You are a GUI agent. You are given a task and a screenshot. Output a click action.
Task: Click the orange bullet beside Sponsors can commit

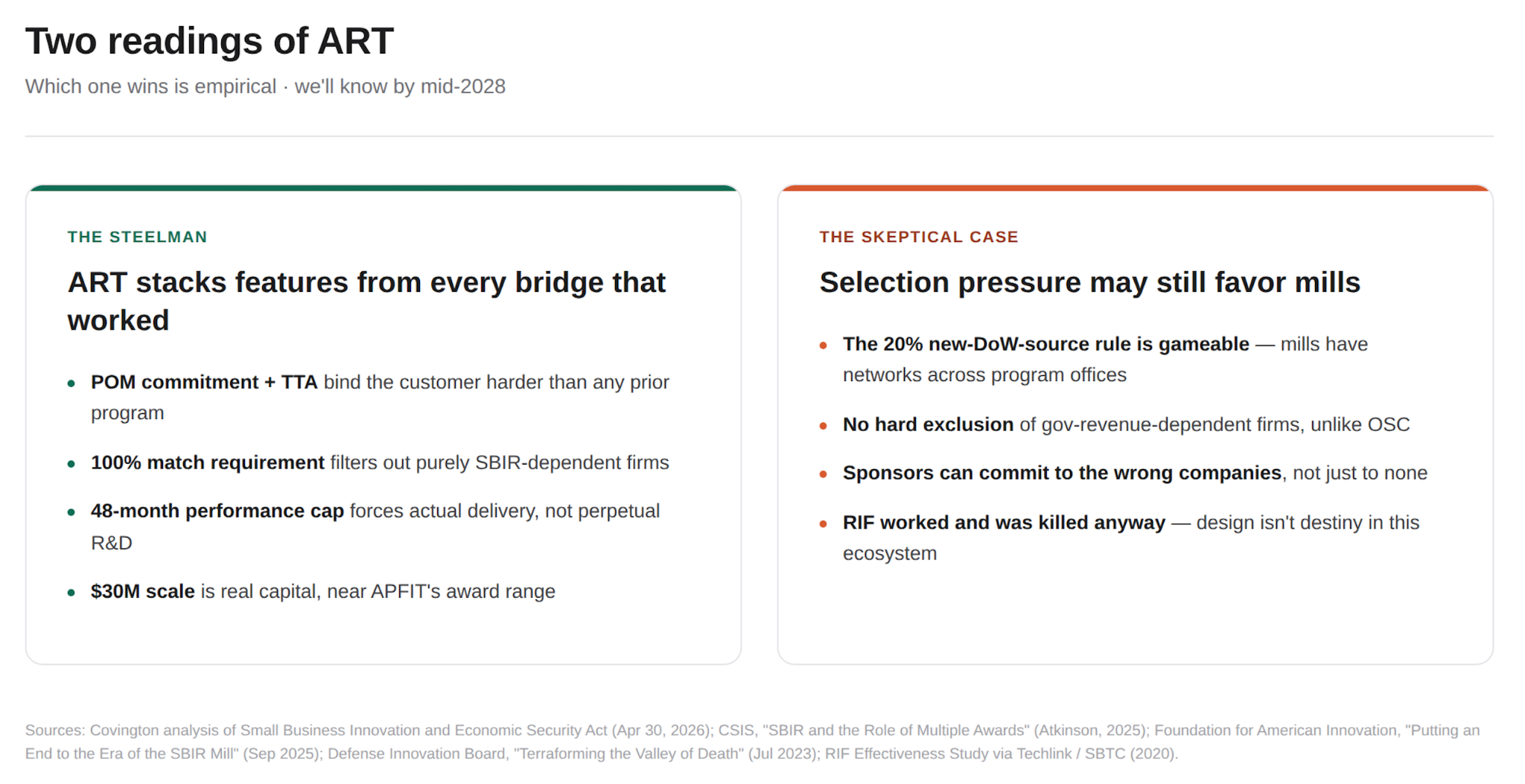(824, 474)
